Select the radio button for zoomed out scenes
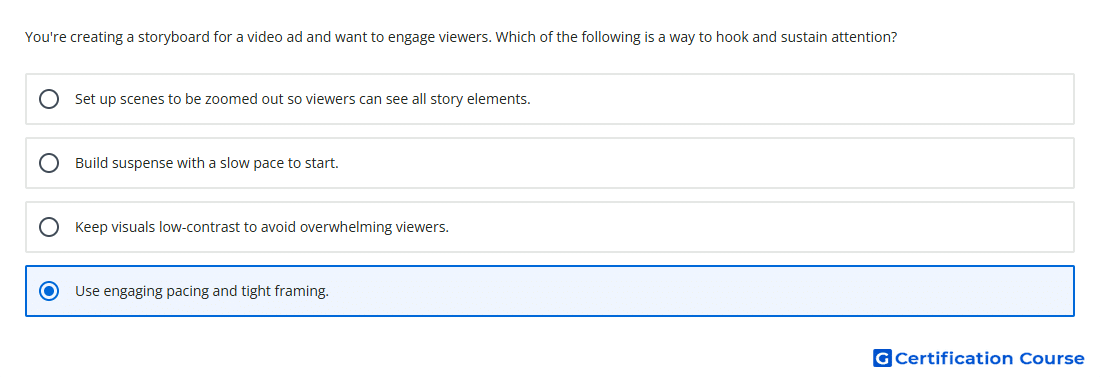This screenshot has height=377, width=1100. 49,99
